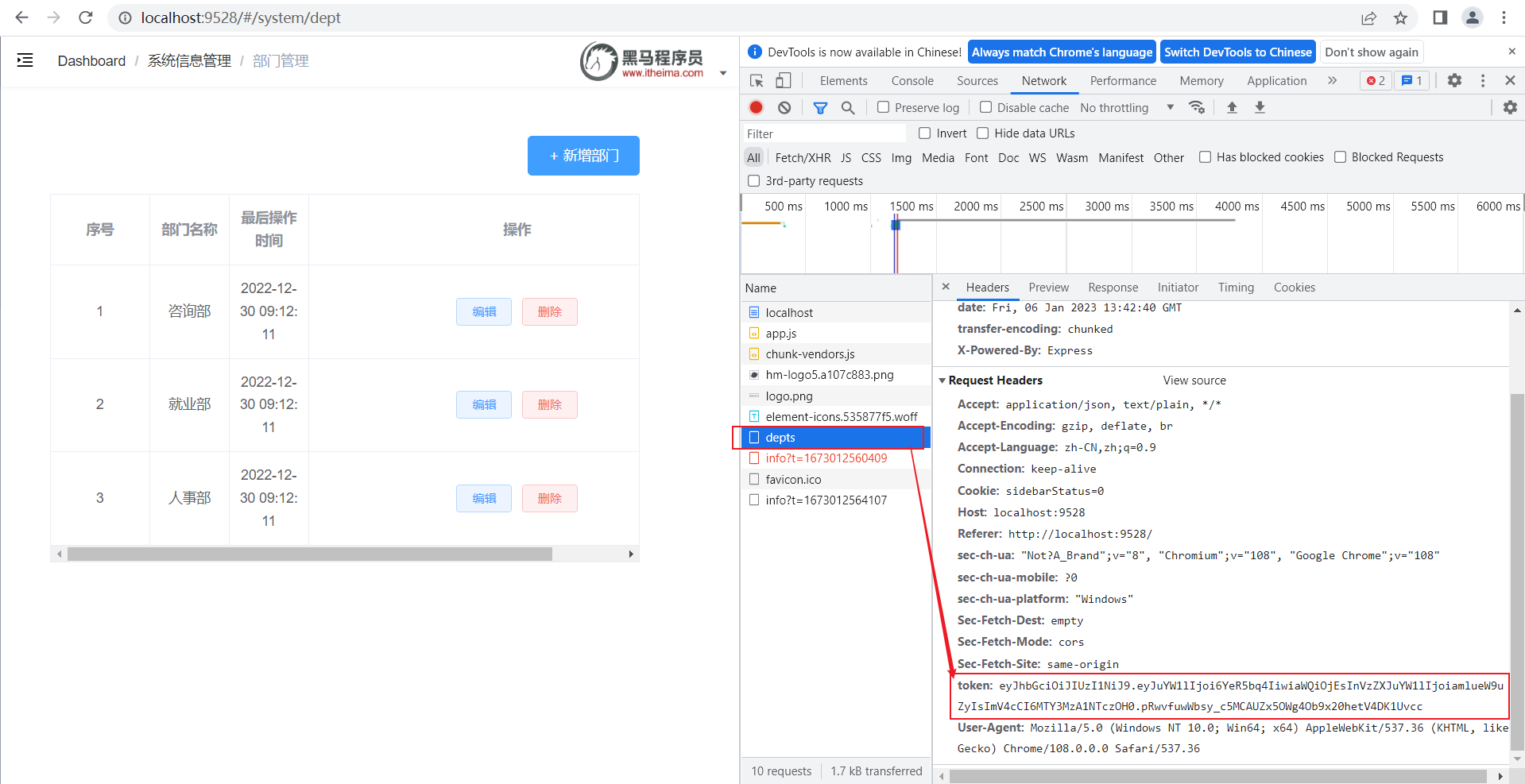Open the Console panel in DevTools
This screenshot has height=784, width=1525.
(x=912, y=80)
